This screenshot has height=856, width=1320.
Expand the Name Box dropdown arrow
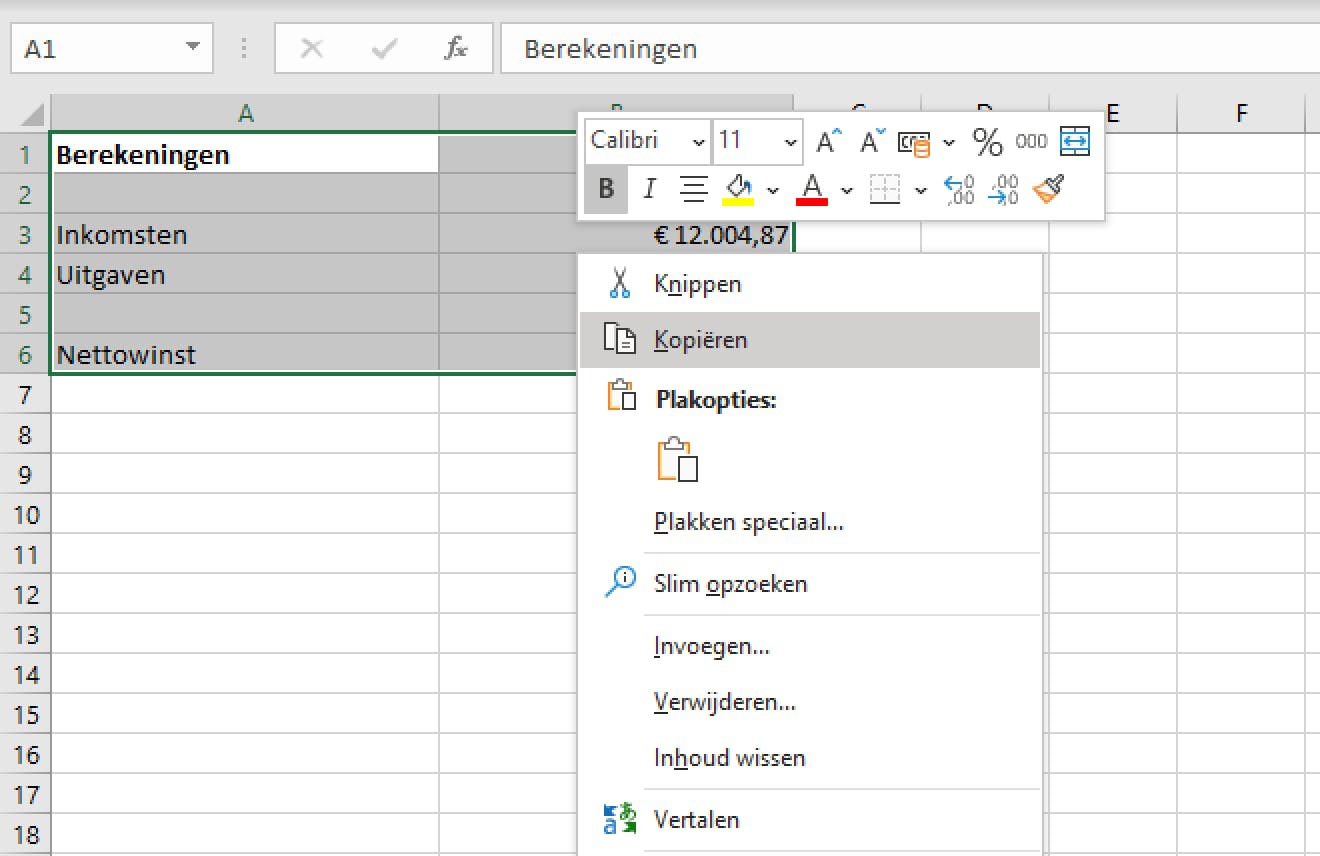(192, 49)
